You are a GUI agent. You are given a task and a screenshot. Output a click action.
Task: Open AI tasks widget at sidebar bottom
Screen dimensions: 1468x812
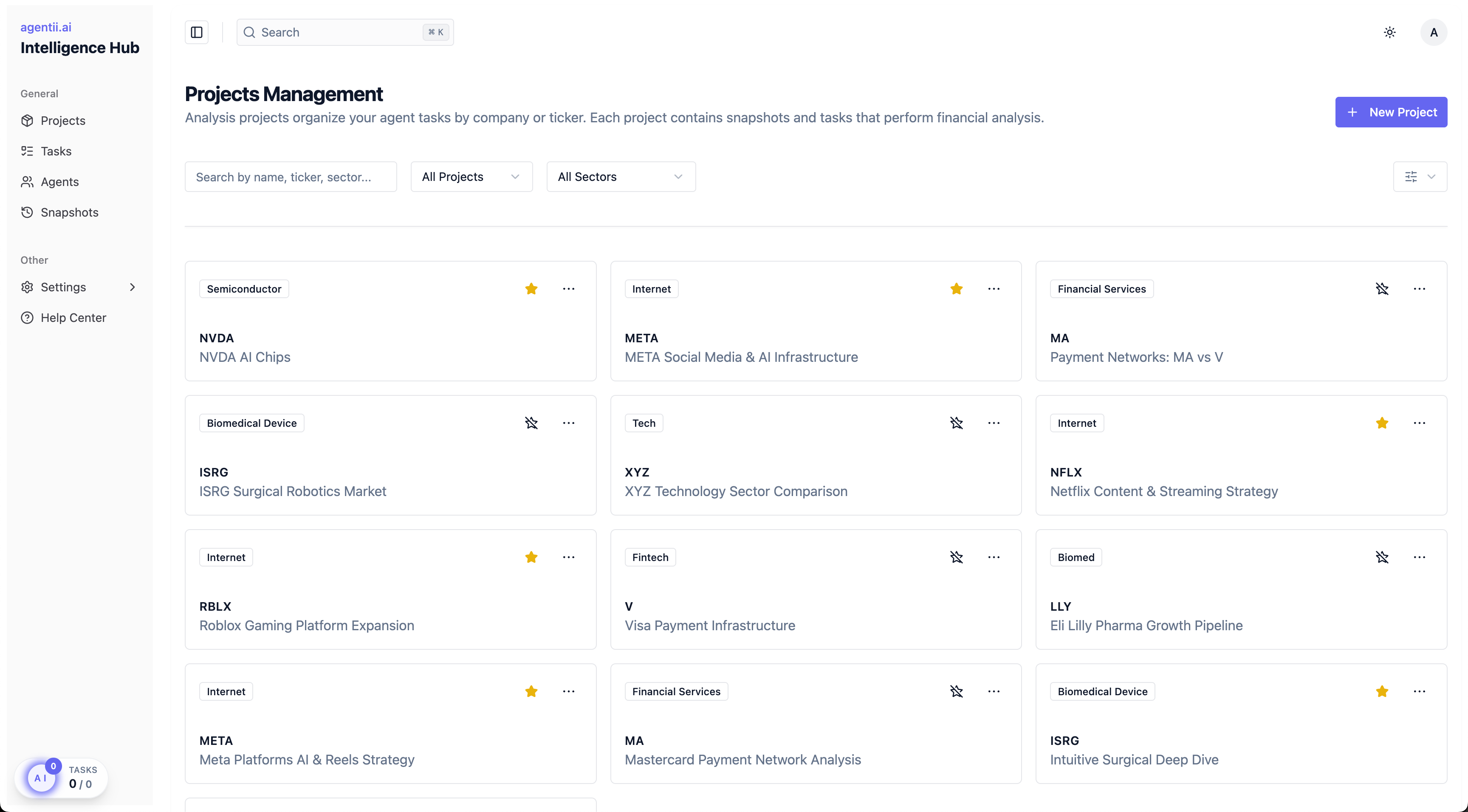pyautogui.click(x=62, y=777)
